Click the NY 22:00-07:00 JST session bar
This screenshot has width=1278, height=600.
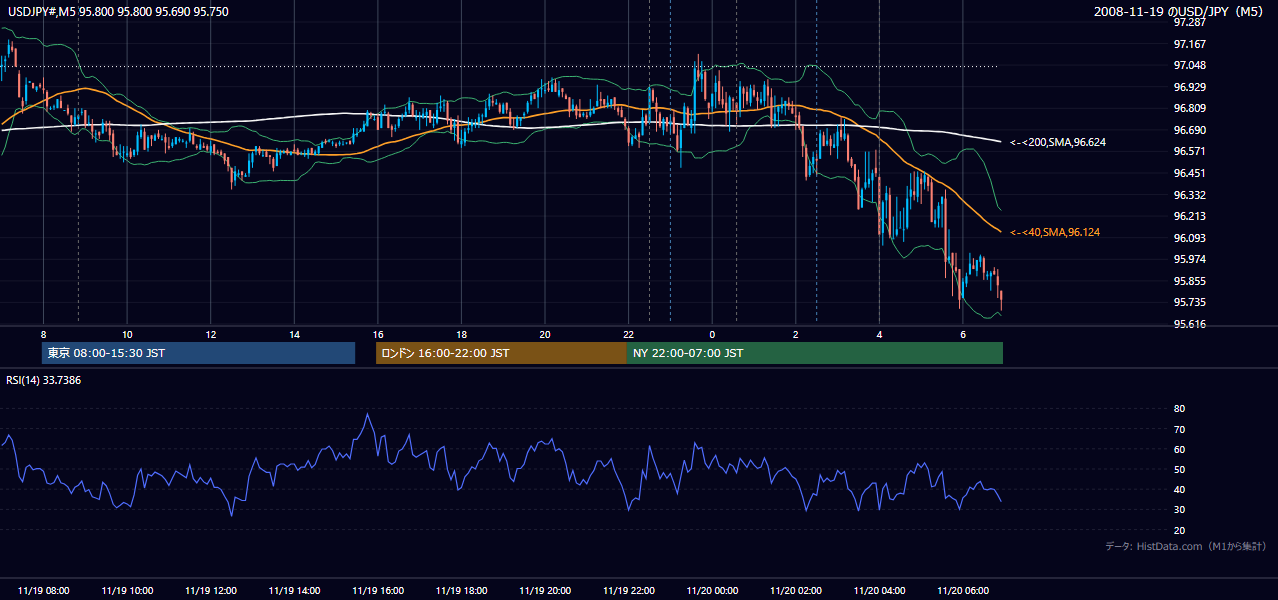pos(815,353)
